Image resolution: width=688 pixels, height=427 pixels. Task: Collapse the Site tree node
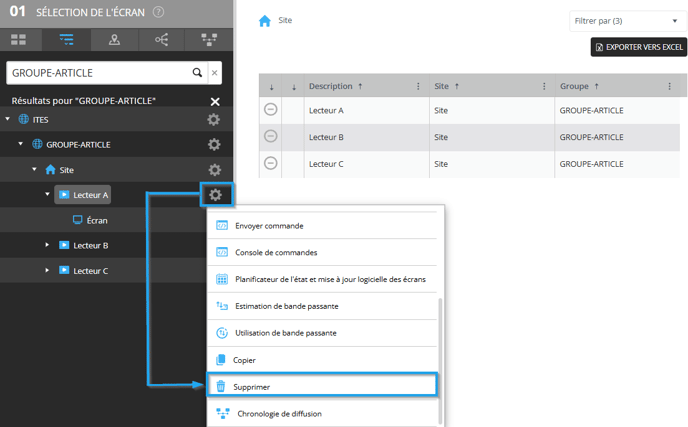(x=34, y=169)
